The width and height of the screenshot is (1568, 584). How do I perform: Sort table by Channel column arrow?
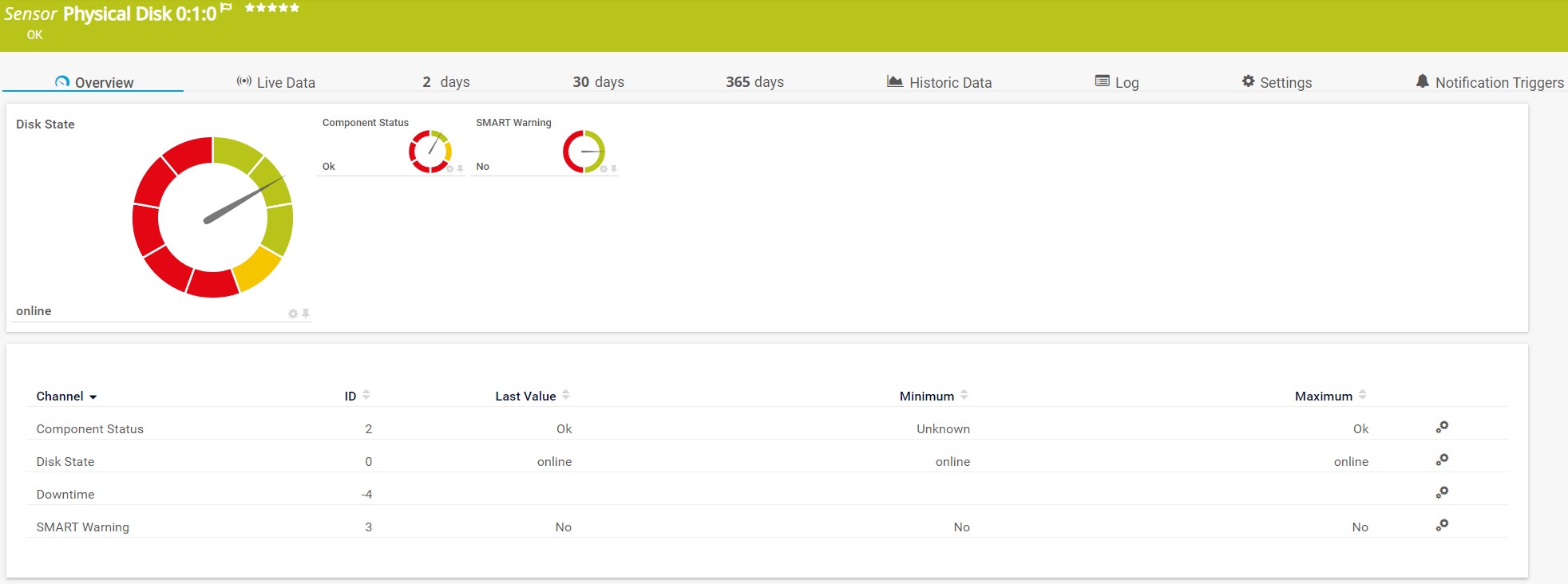93,397
